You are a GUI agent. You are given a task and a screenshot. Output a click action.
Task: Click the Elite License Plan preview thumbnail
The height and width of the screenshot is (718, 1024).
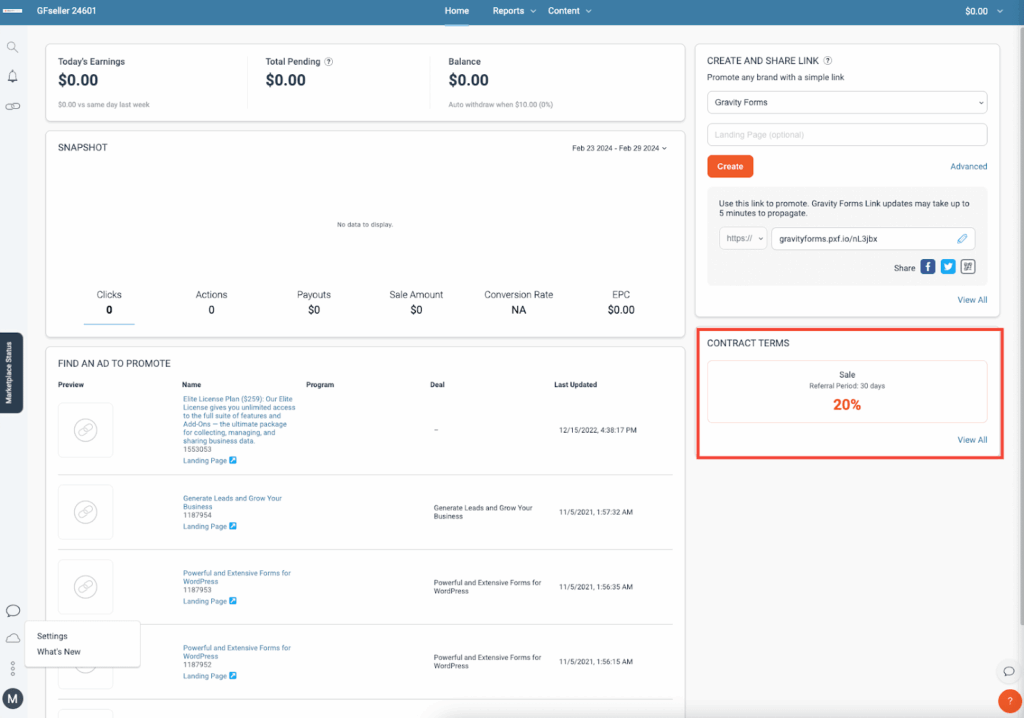(86, 430)
